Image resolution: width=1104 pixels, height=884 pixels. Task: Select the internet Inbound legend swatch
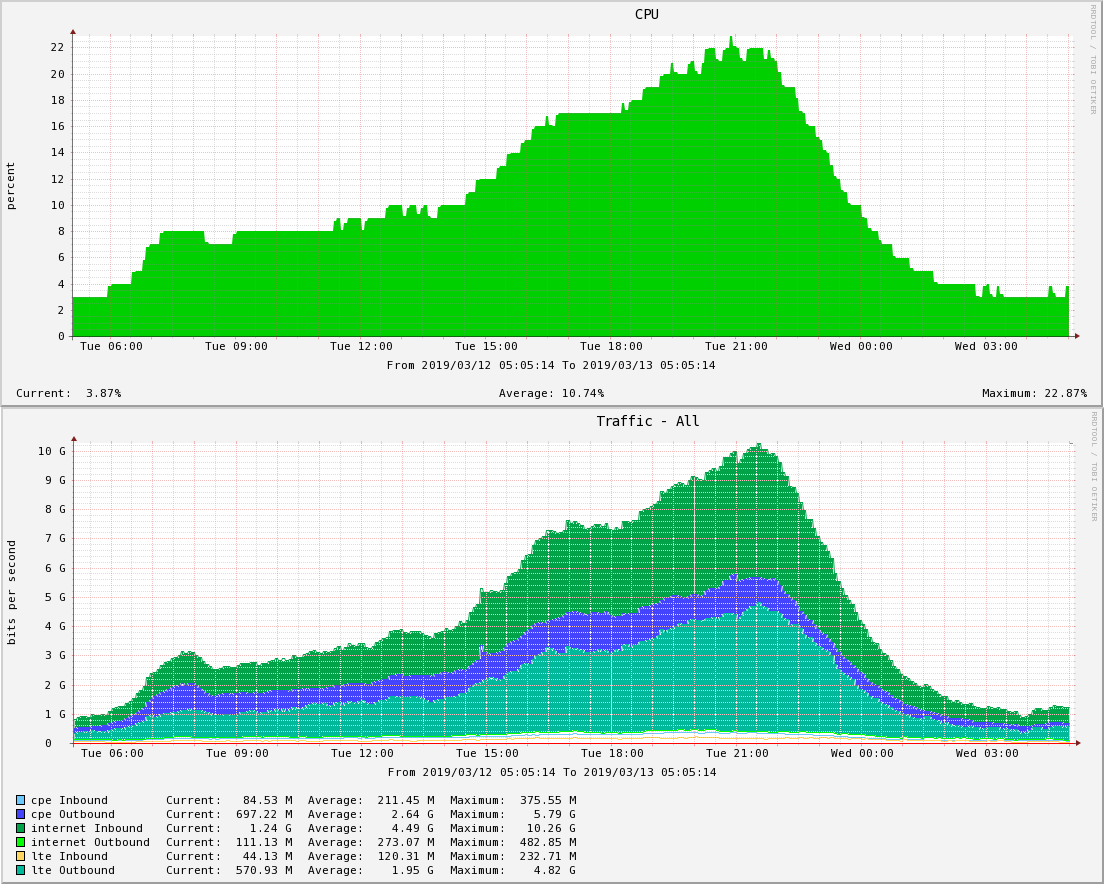[x=20, y=828]
